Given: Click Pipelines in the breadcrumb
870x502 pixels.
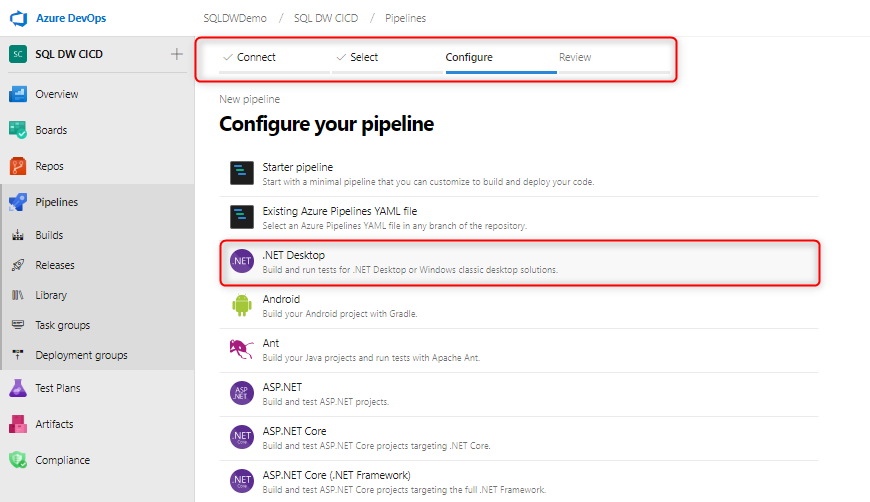Looking at the screenshot, I should [406, 18].
